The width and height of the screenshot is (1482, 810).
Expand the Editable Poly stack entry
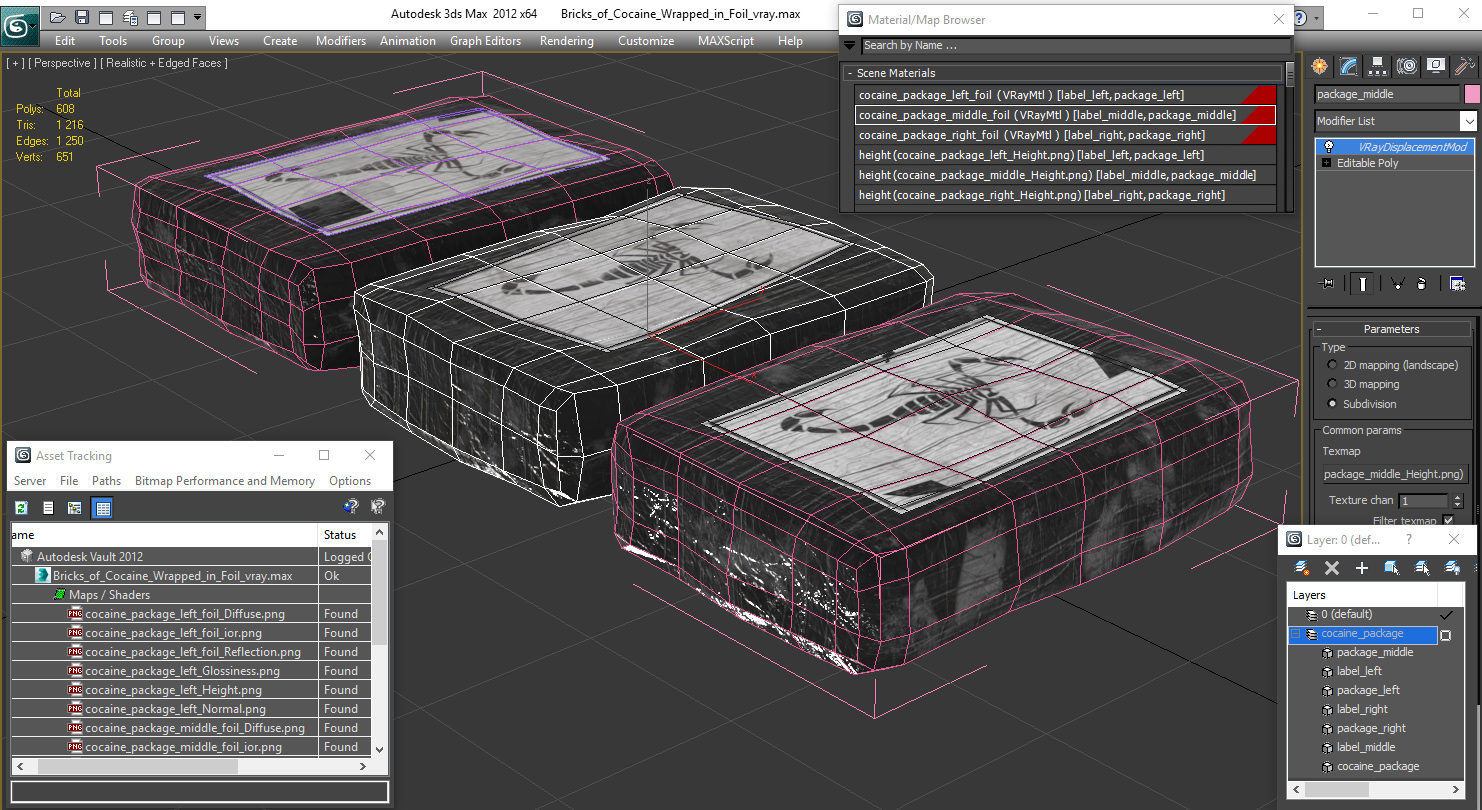point(1327,163)
